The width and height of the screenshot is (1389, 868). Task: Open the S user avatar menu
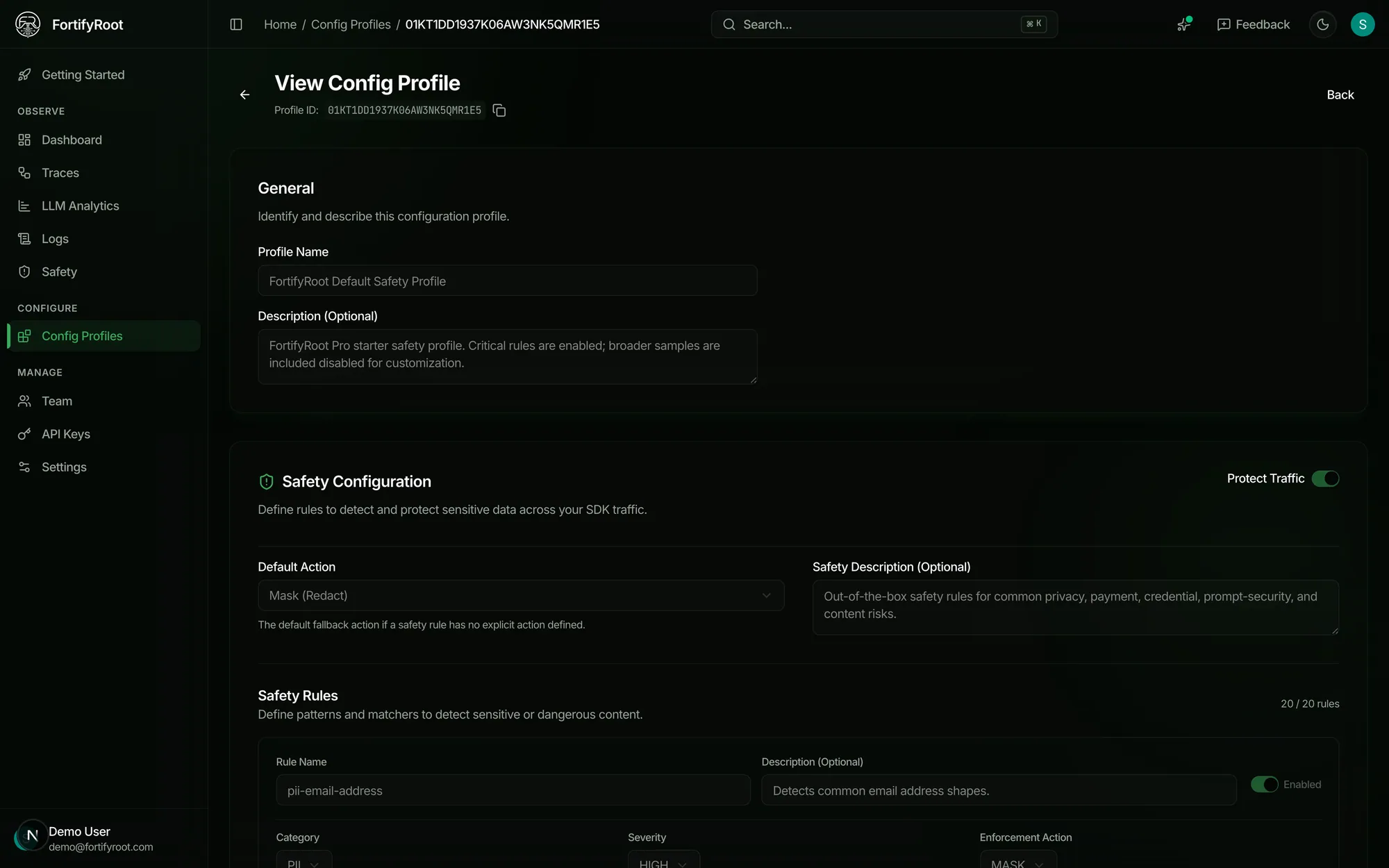[1362, 24]
